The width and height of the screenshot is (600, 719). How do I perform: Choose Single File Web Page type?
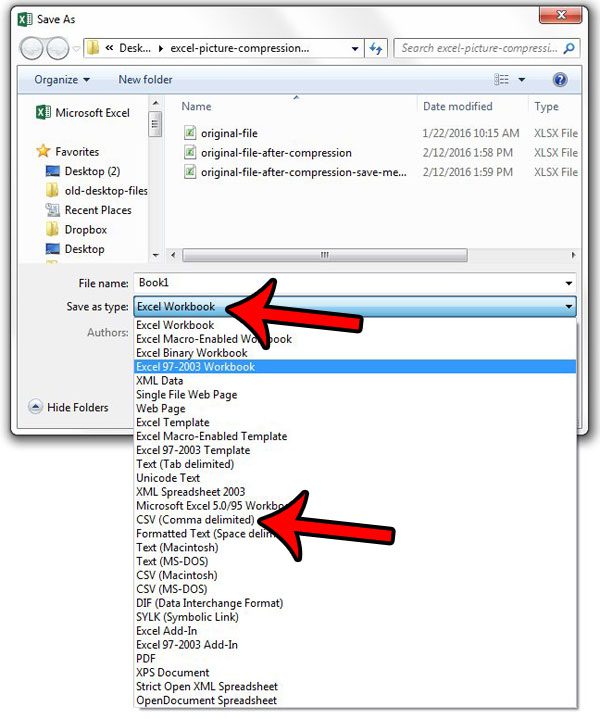click(x=356, y=394)
